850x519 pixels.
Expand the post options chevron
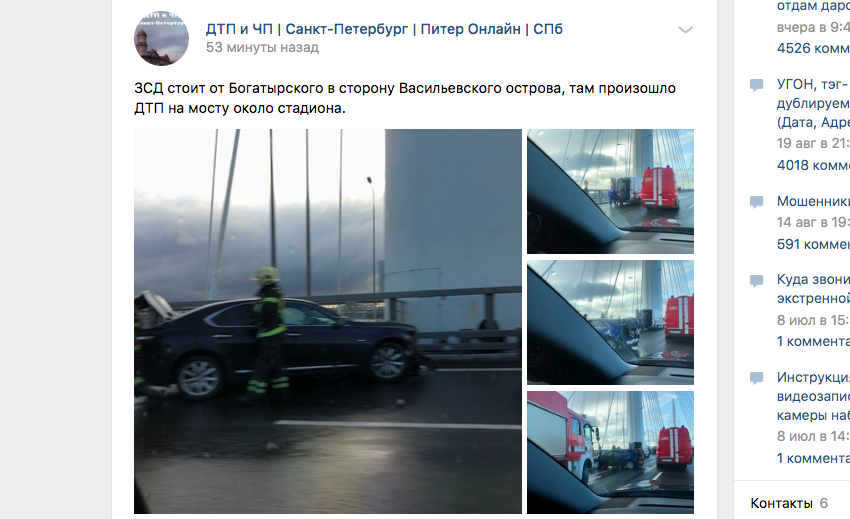(686, 30)
